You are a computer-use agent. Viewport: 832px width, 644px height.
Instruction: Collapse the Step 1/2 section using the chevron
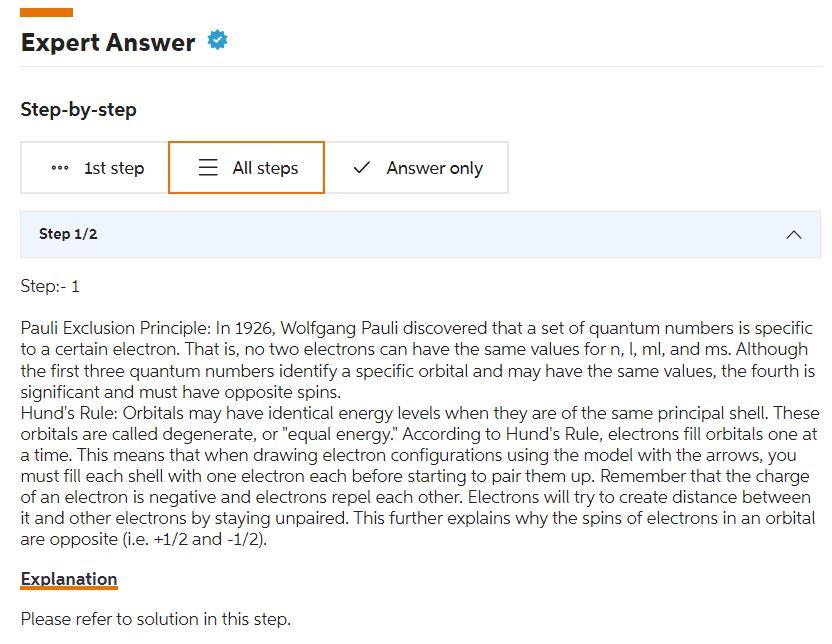pyautogui.click(x=794, y=234)
